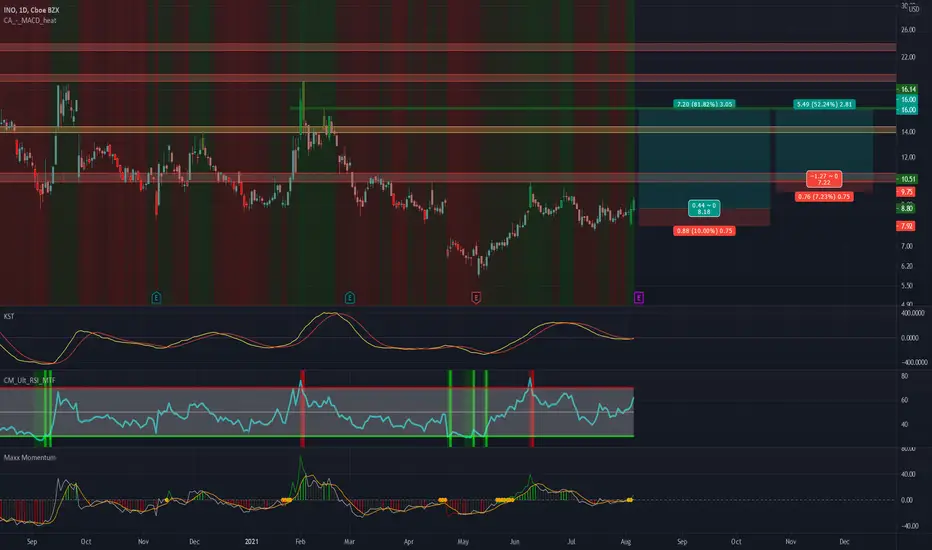Viewport: 932px width, 550px height.
Task: Click the 6.20 price axis value
Action: pyautogui.click(x=907, y=266)
